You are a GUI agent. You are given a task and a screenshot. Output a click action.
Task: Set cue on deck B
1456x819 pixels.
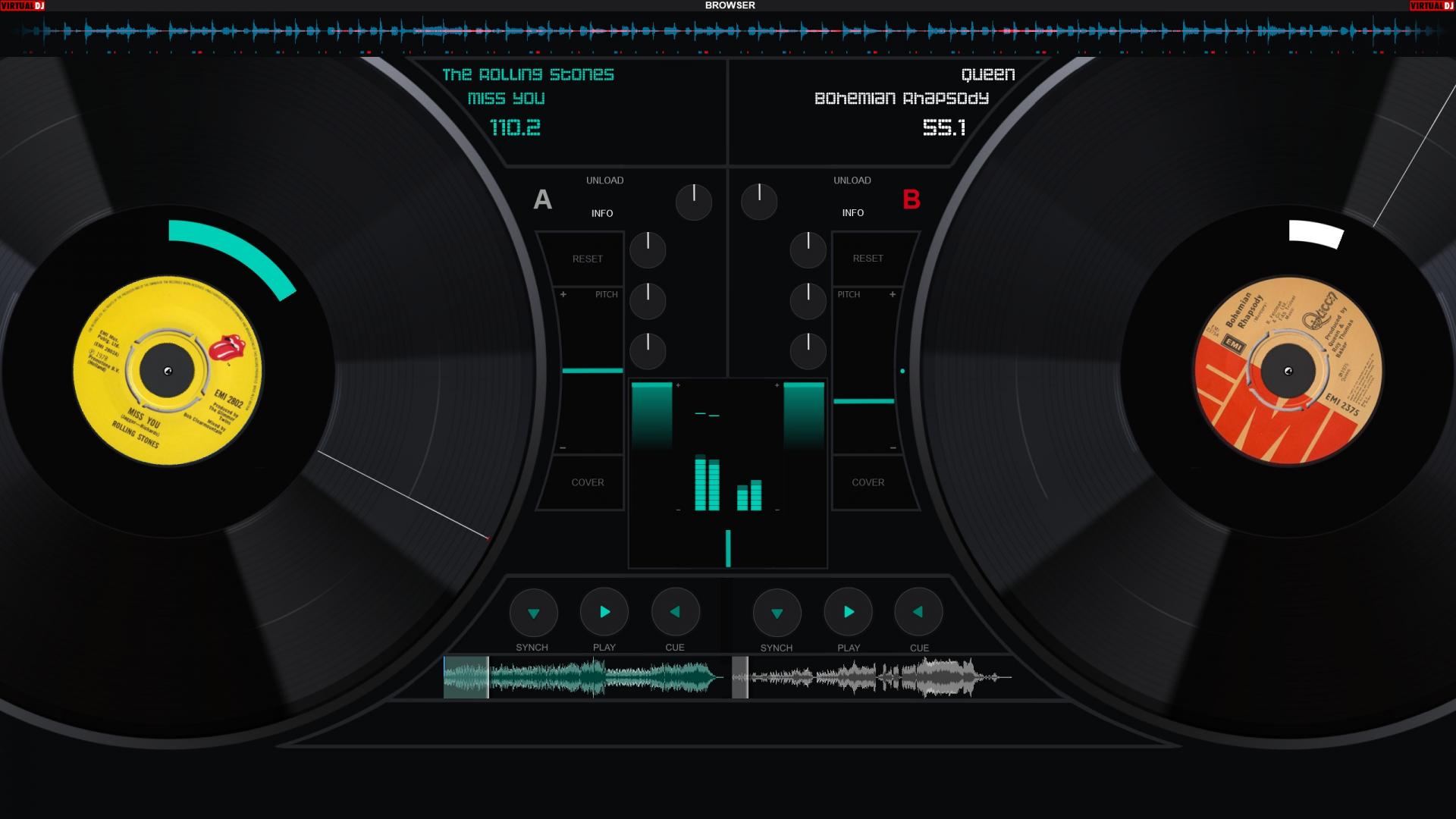pos(918,612)
